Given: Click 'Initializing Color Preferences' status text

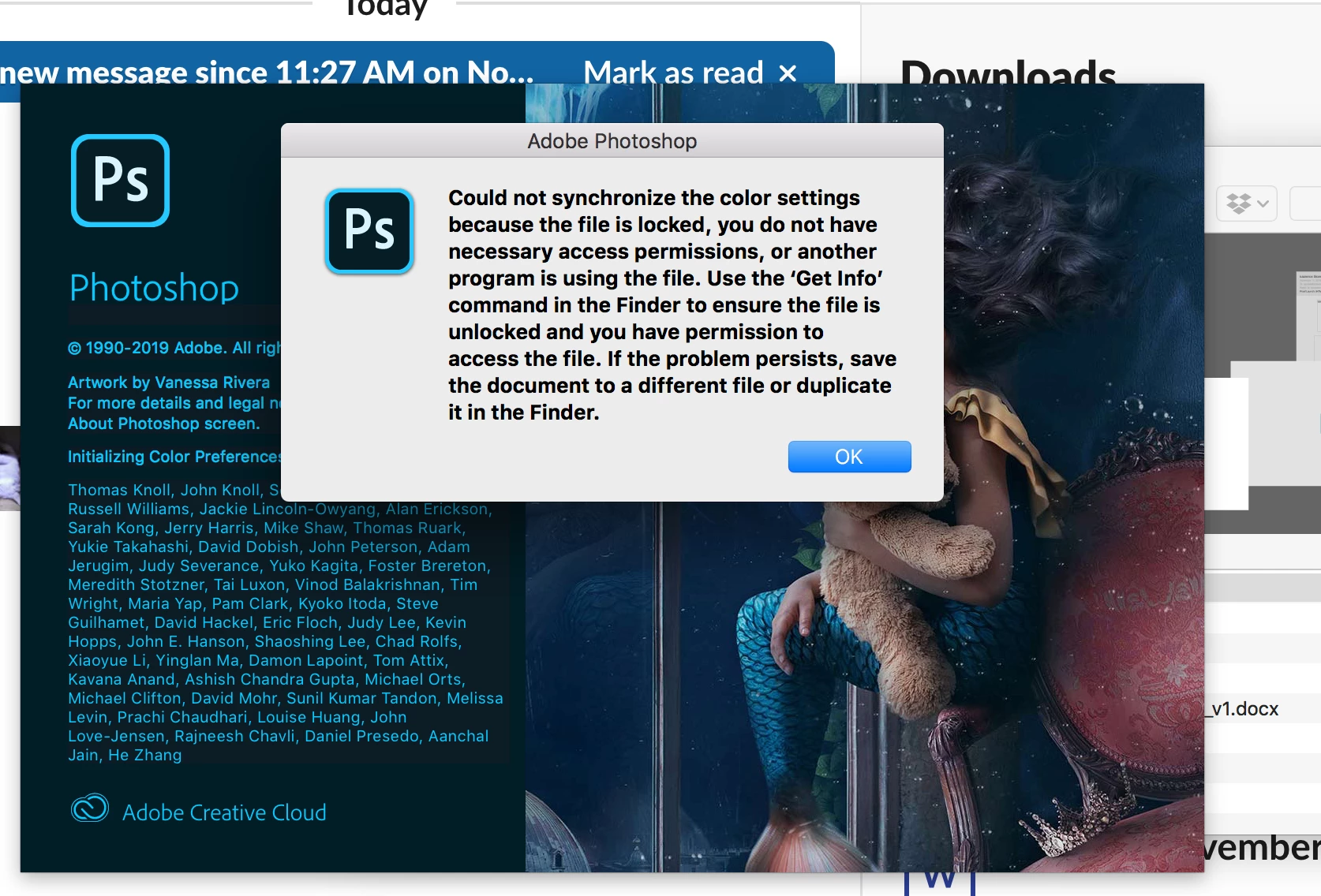Looking at the screenshot, I should point(174,457).
